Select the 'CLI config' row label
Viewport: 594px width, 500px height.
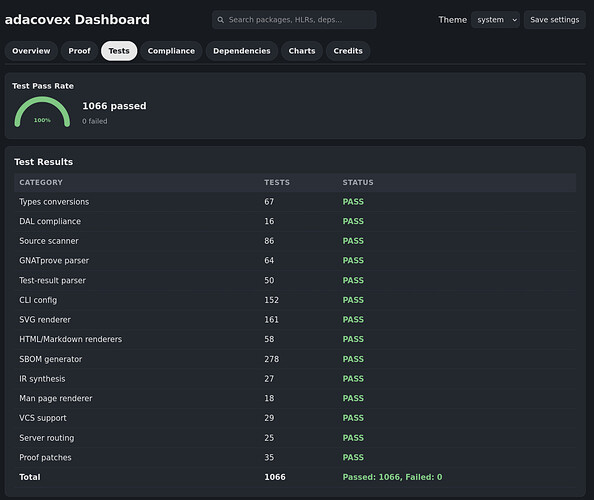pyautogui.click(x=38, y=300)
